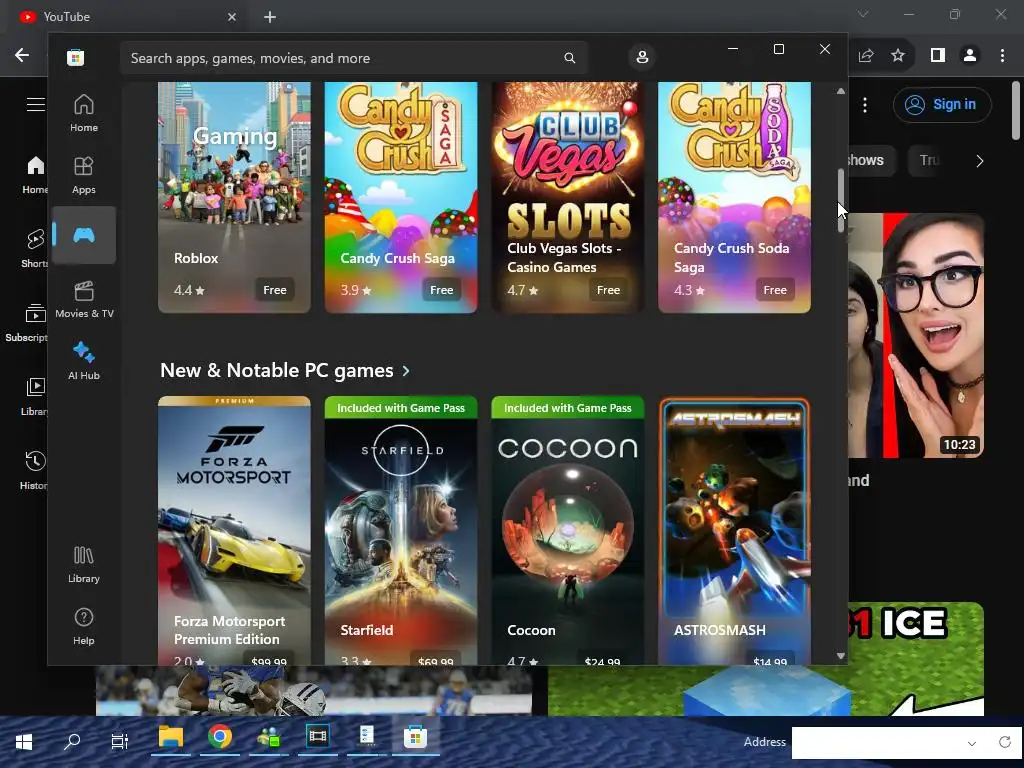1024x768 pixels.
Task: Open YouTube Home in left sidebar
Action: 35,175
